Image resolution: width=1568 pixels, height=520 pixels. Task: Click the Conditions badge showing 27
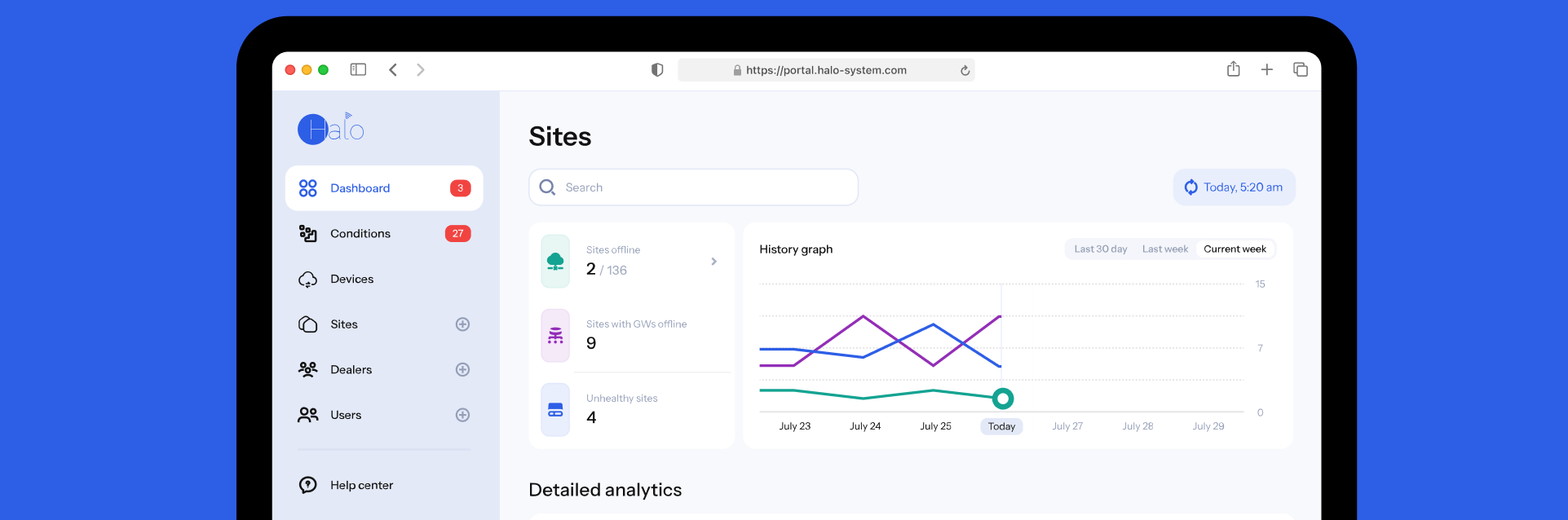(x=457, y=234)
